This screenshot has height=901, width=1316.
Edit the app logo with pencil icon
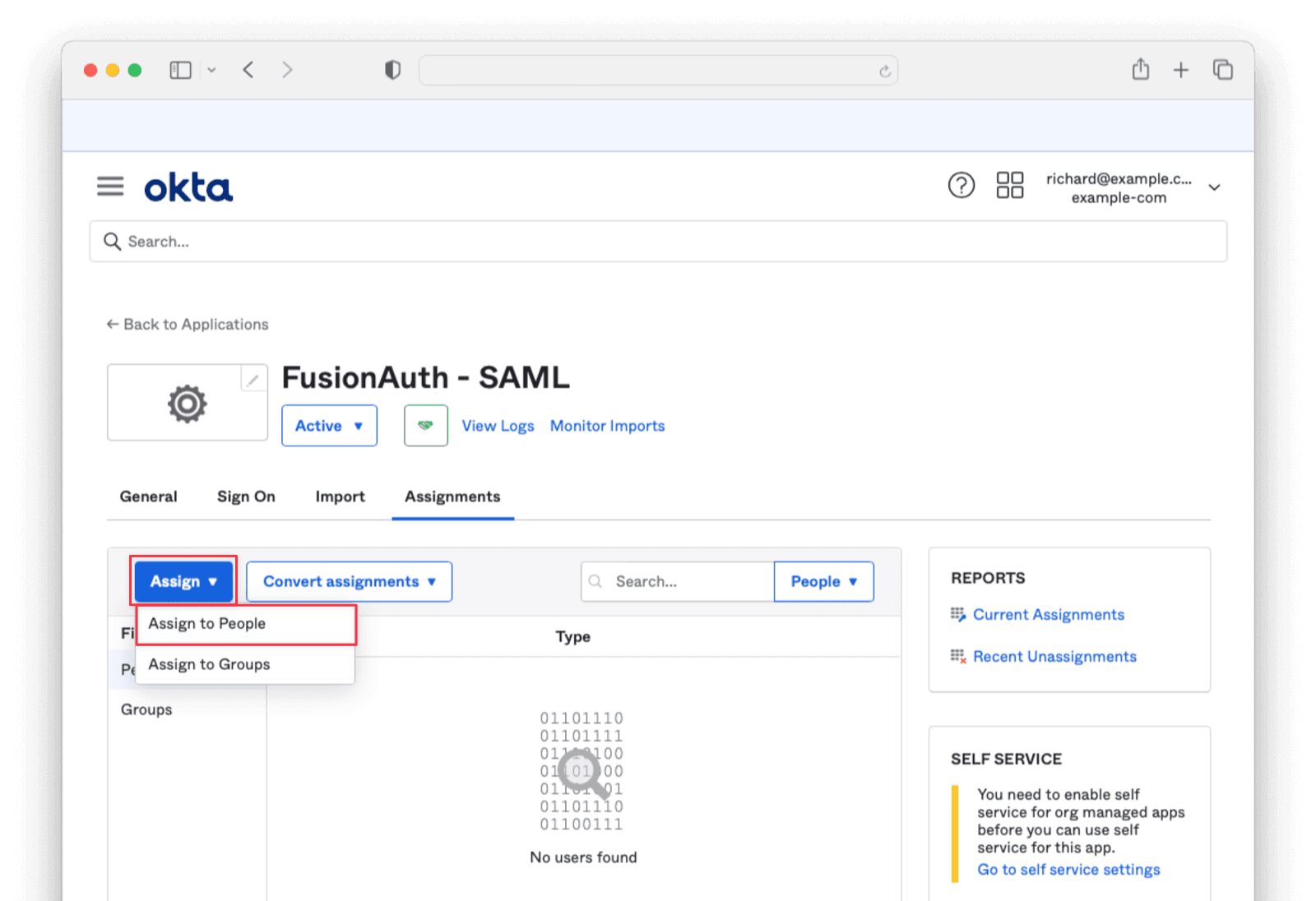pos(253,379)
